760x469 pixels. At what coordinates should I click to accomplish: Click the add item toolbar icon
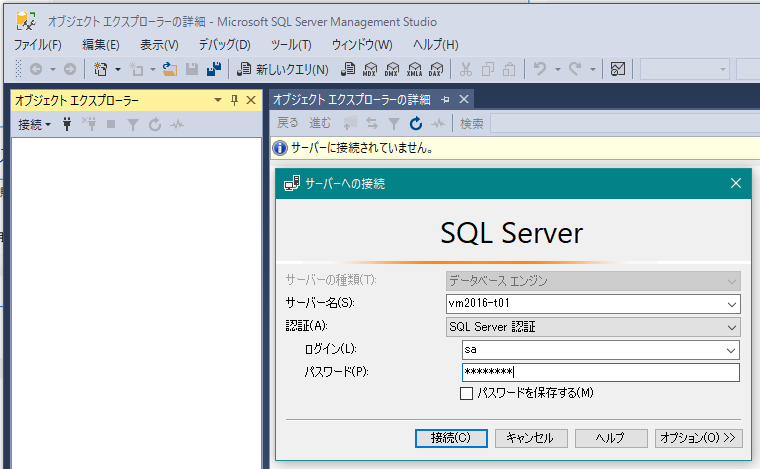(x=136, y=69)
